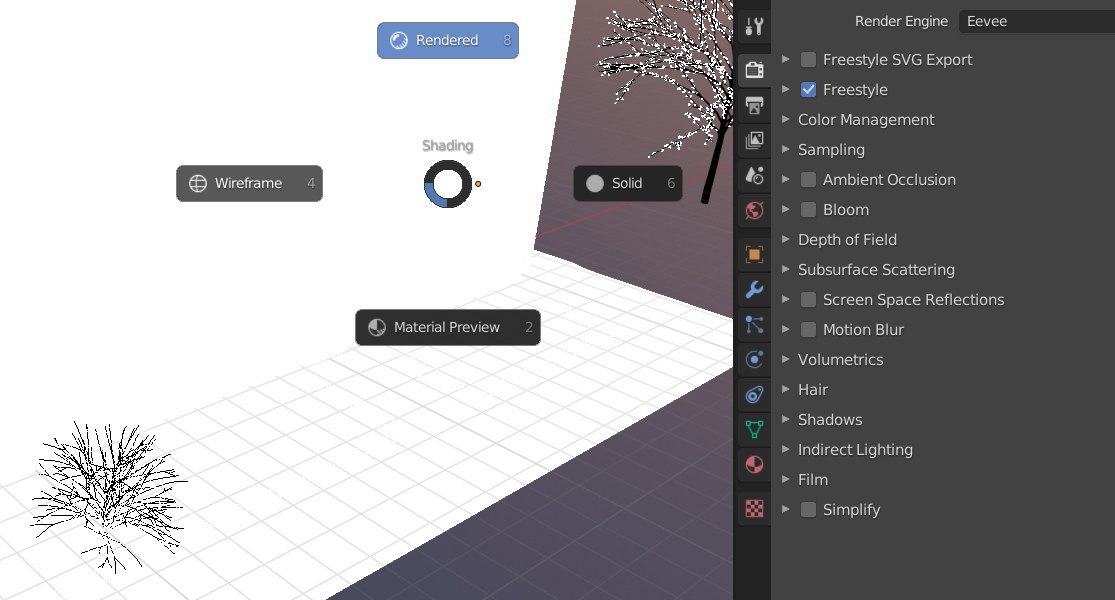Enable the Simplify checkbox
Screen dimensions: 1115x600
click(x=809, y=510)
